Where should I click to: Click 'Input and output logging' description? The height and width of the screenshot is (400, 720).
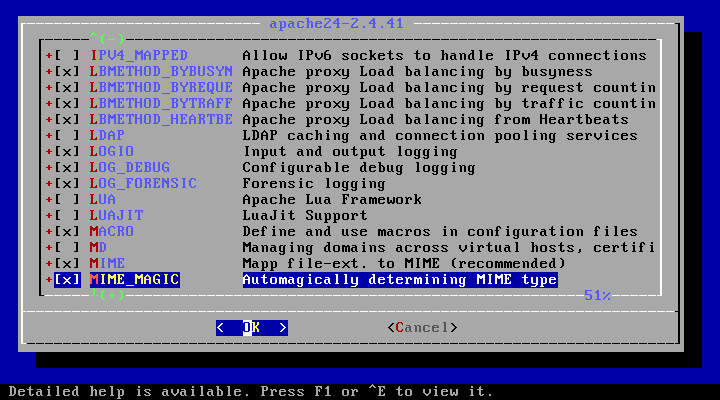(x=350, y=152)
